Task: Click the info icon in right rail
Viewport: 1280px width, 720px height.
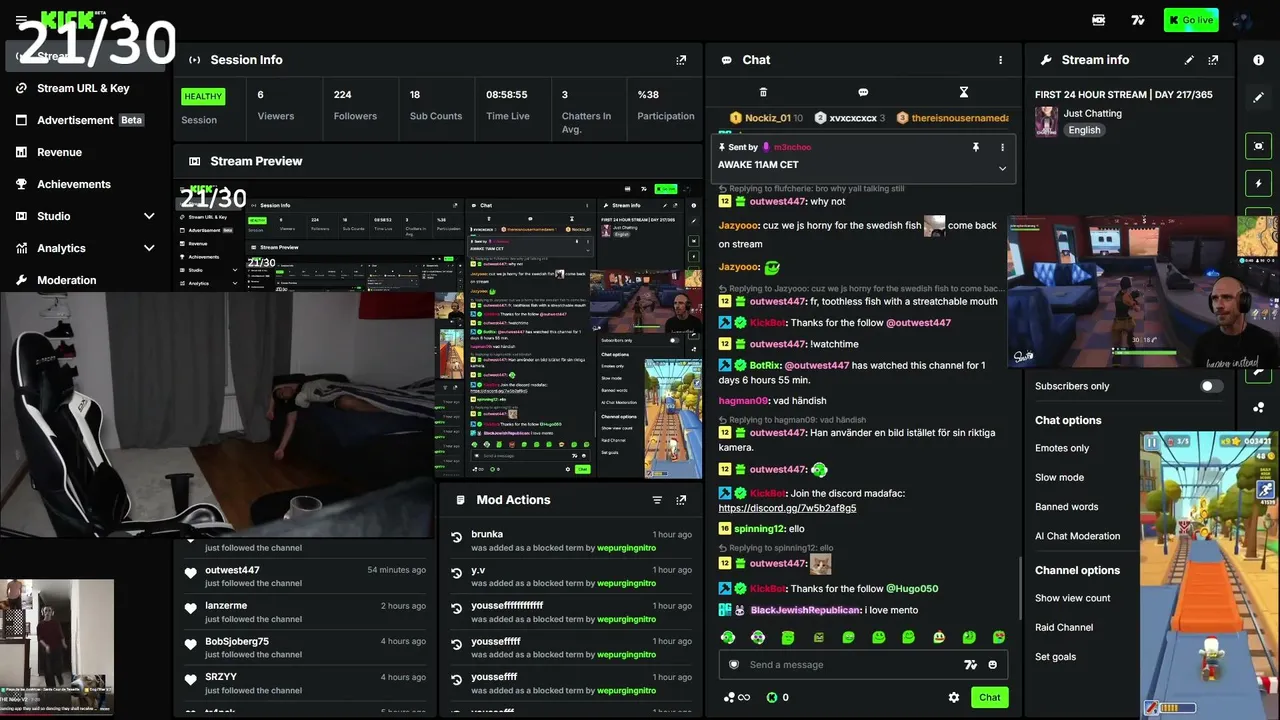Action: coord(1258,60)
